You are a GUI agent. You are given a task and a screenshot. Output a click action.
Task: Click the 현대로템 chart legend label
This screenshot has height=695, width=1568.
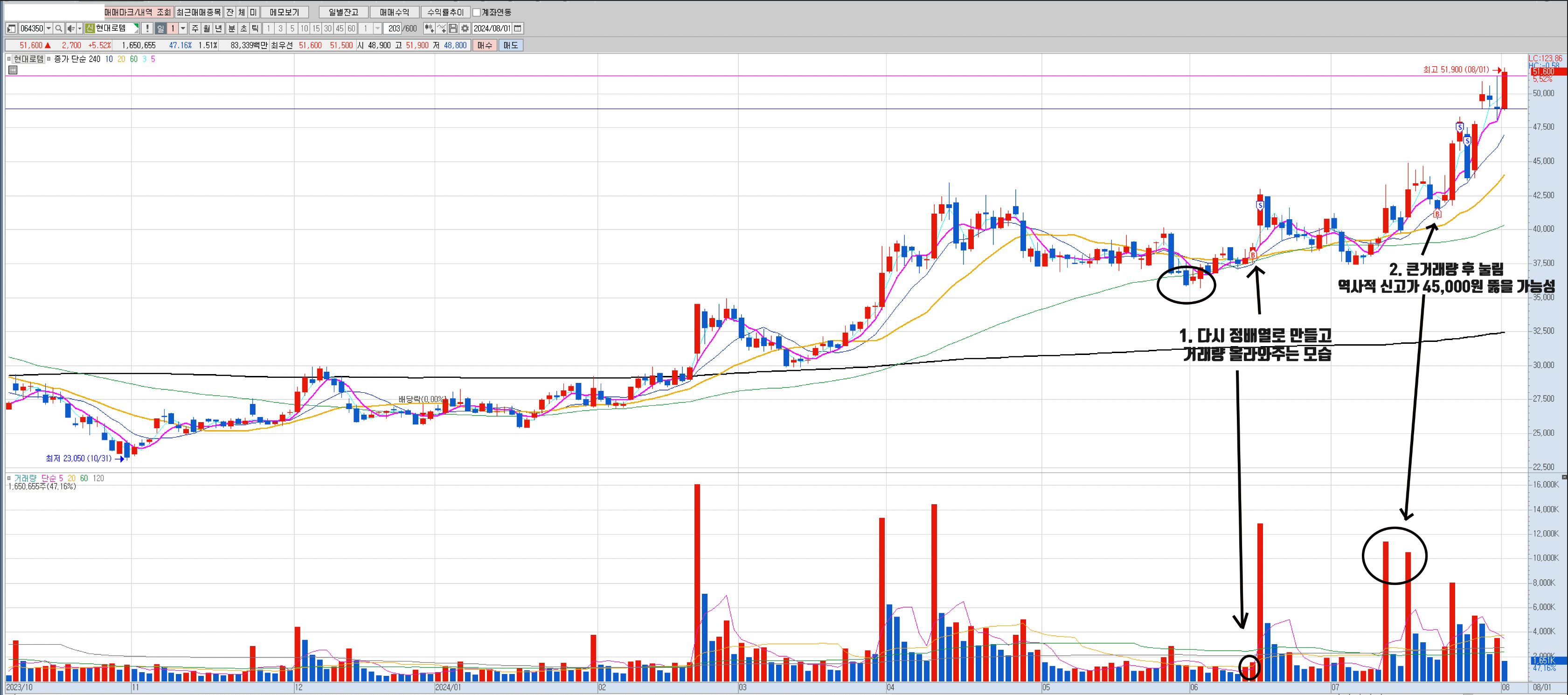pos(28,59)
